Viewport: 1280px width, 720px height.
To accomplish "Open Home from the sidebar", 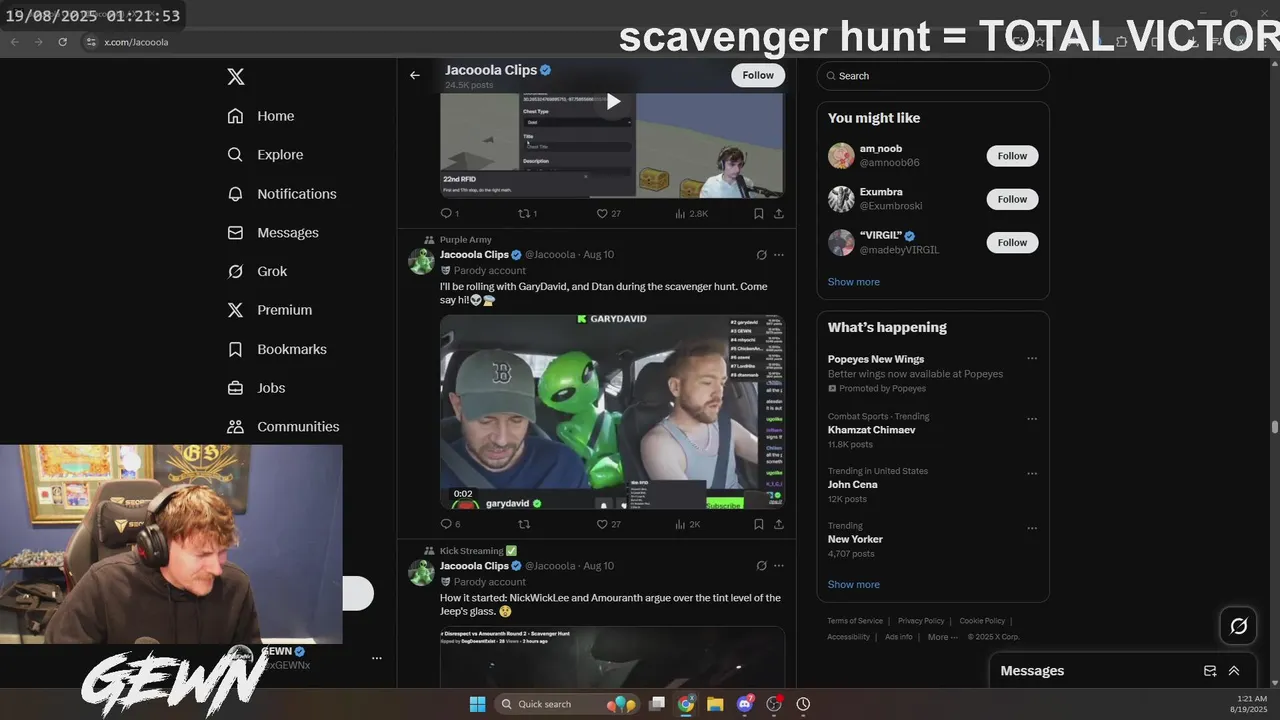I will click(x=261, y=116).
